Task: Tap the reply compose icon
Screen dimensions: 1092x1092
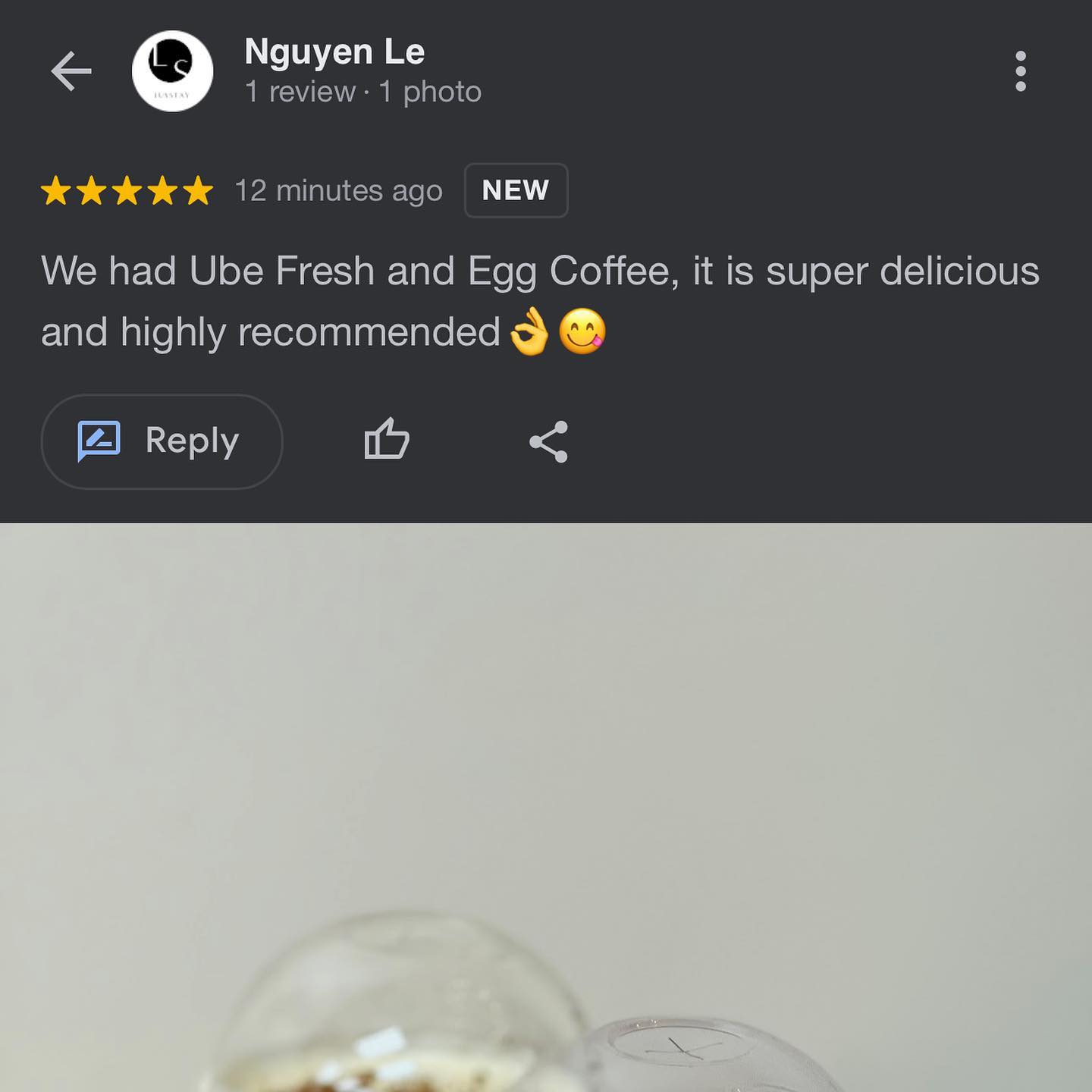Action: click(x=99, y=441)
